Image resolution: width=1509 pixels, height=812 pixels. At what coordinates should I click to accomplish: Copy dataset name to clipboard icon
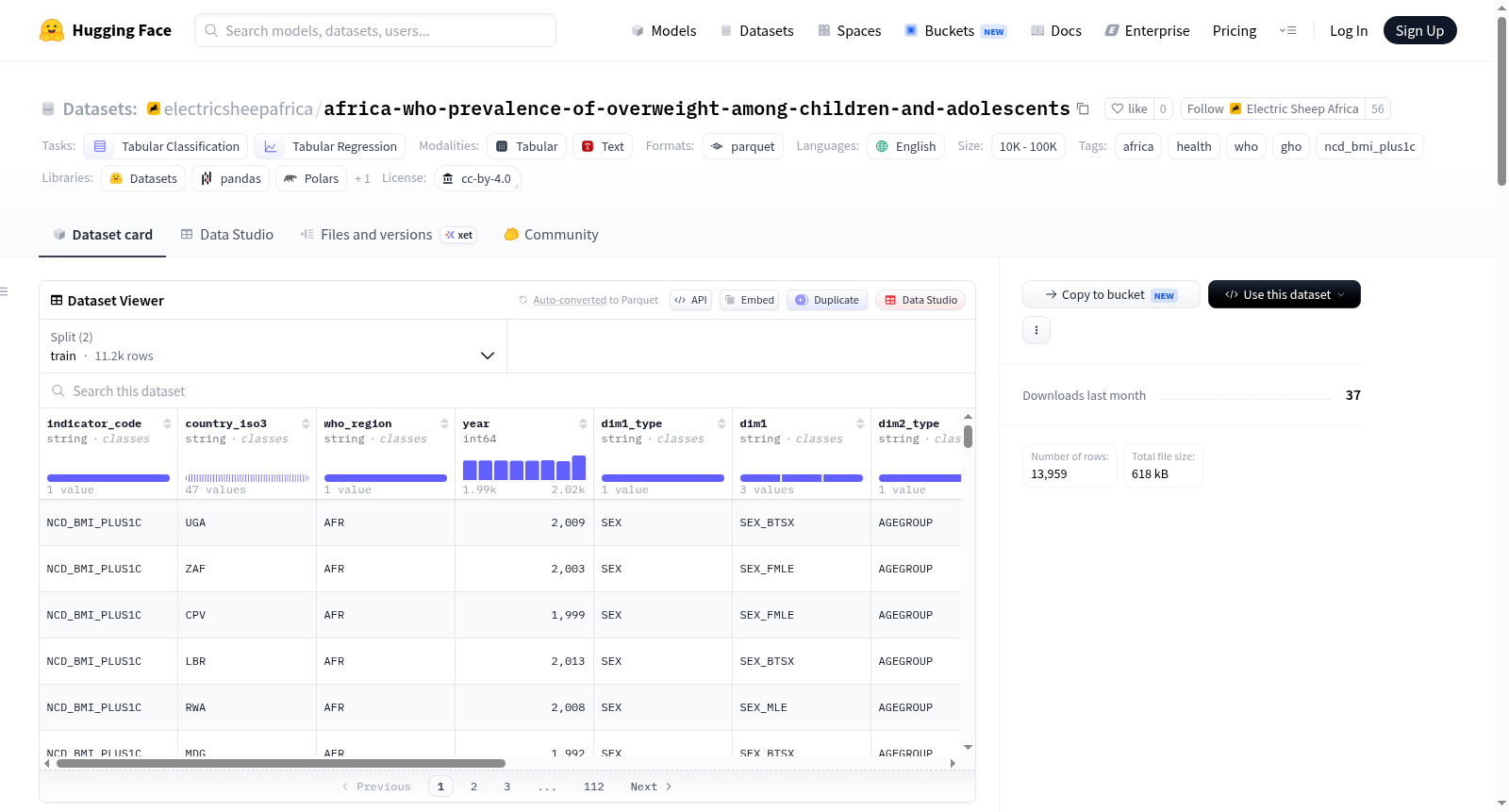(1083, 109)
